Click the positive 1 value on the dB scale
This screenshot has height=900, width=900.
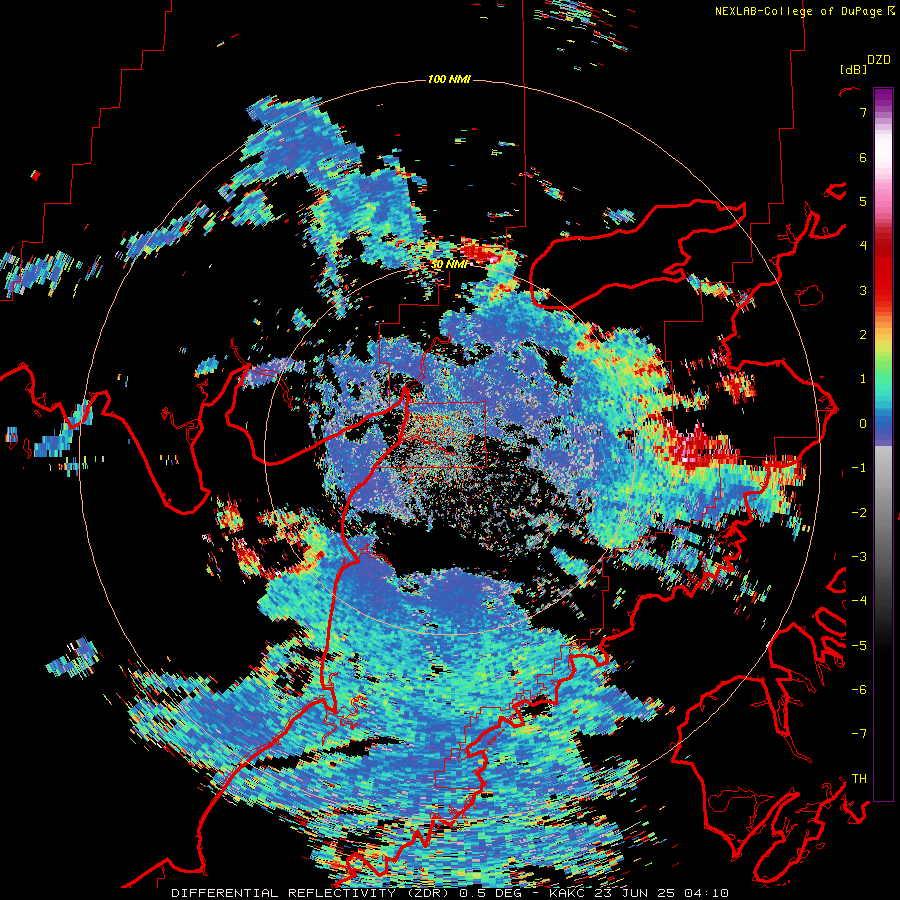coord(863,379)
